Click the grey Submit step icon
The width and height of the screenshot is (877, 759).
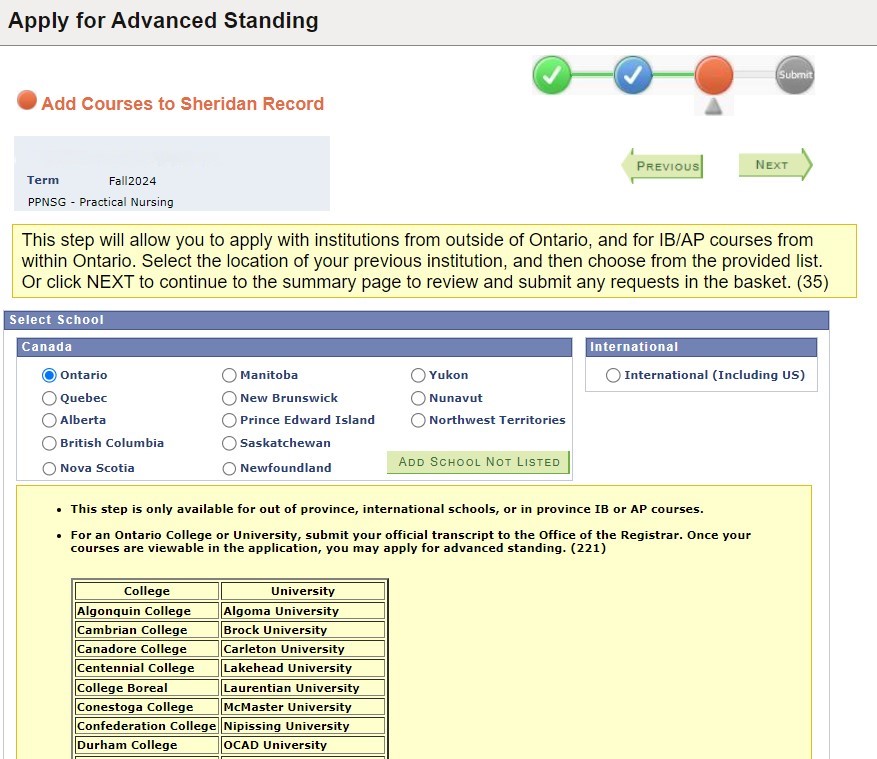coord(795,75)
